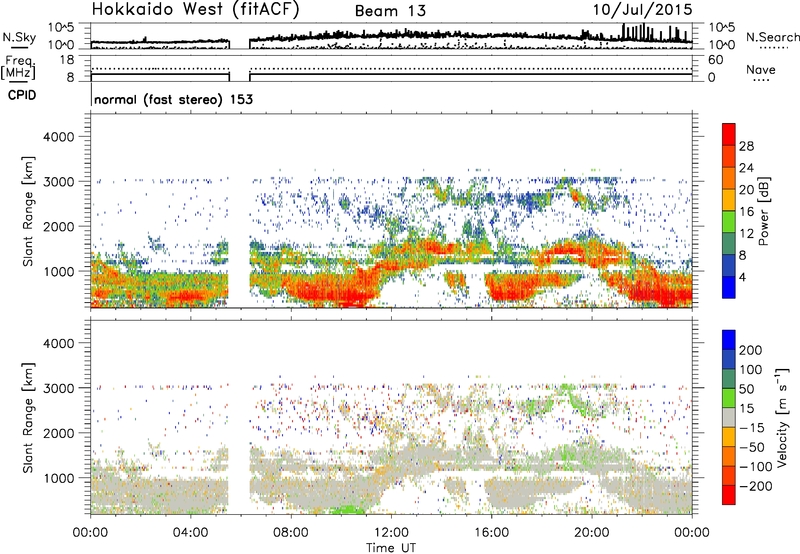Click the bright green velocity colorbar segment
This screenshot has height=554, width=800.
[729, 398]
